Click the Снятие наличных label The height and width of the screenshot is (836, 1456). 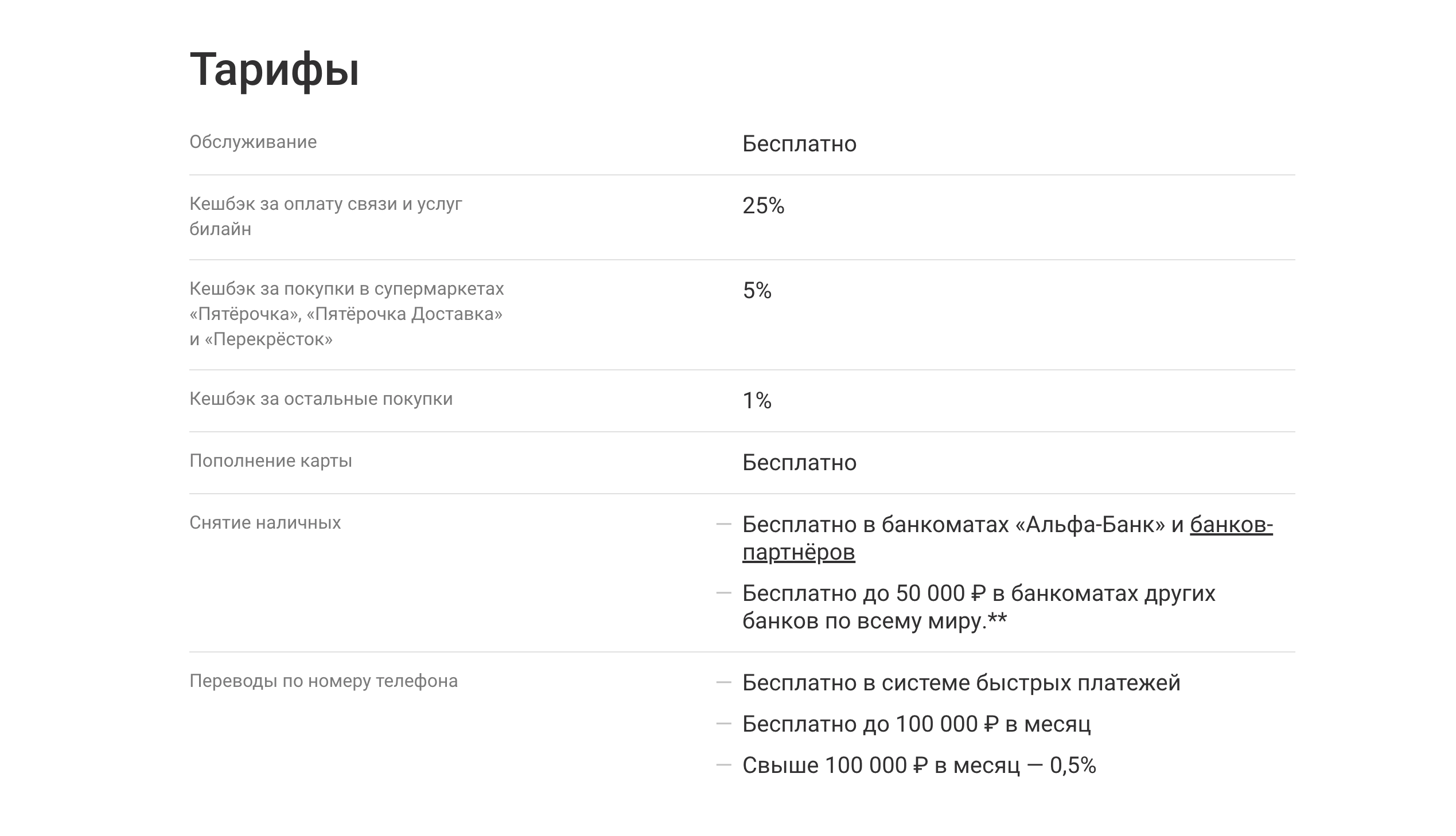265,523
